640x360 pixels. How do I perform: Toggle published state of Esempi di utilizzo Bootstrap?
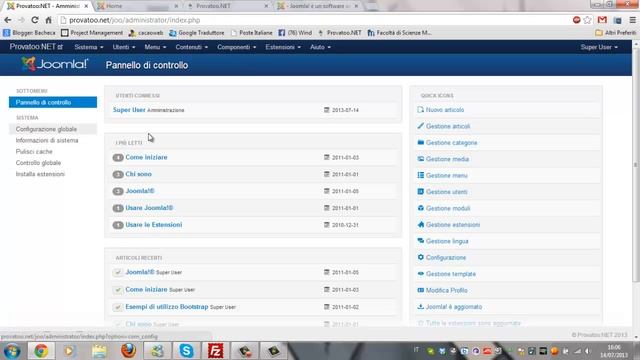(118, 307)
